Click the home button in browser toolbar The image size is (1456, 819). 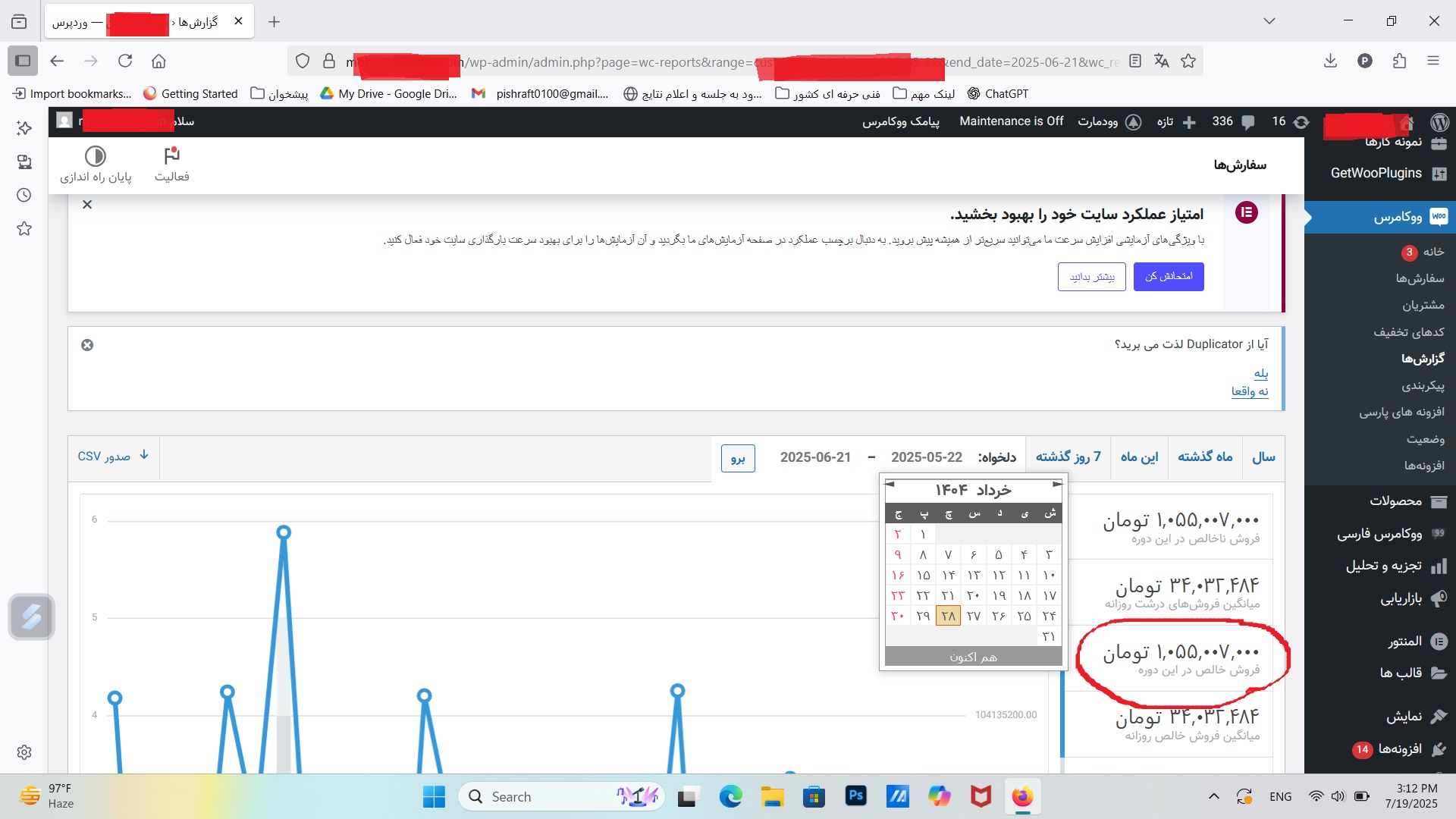pyautogui.click(x=158, y=61)
